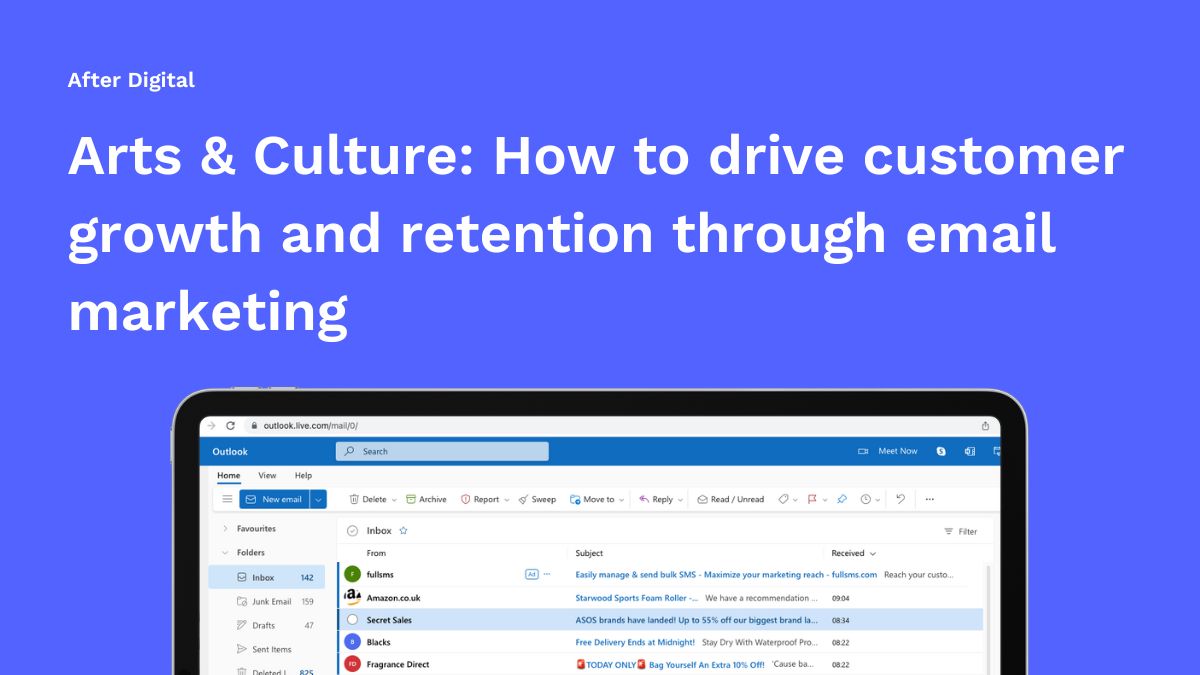The width and height of the screenshot is (1200, 675).
Task: Click the After Digital brand text
Action: pyautogui.click(x=131, y=80)
